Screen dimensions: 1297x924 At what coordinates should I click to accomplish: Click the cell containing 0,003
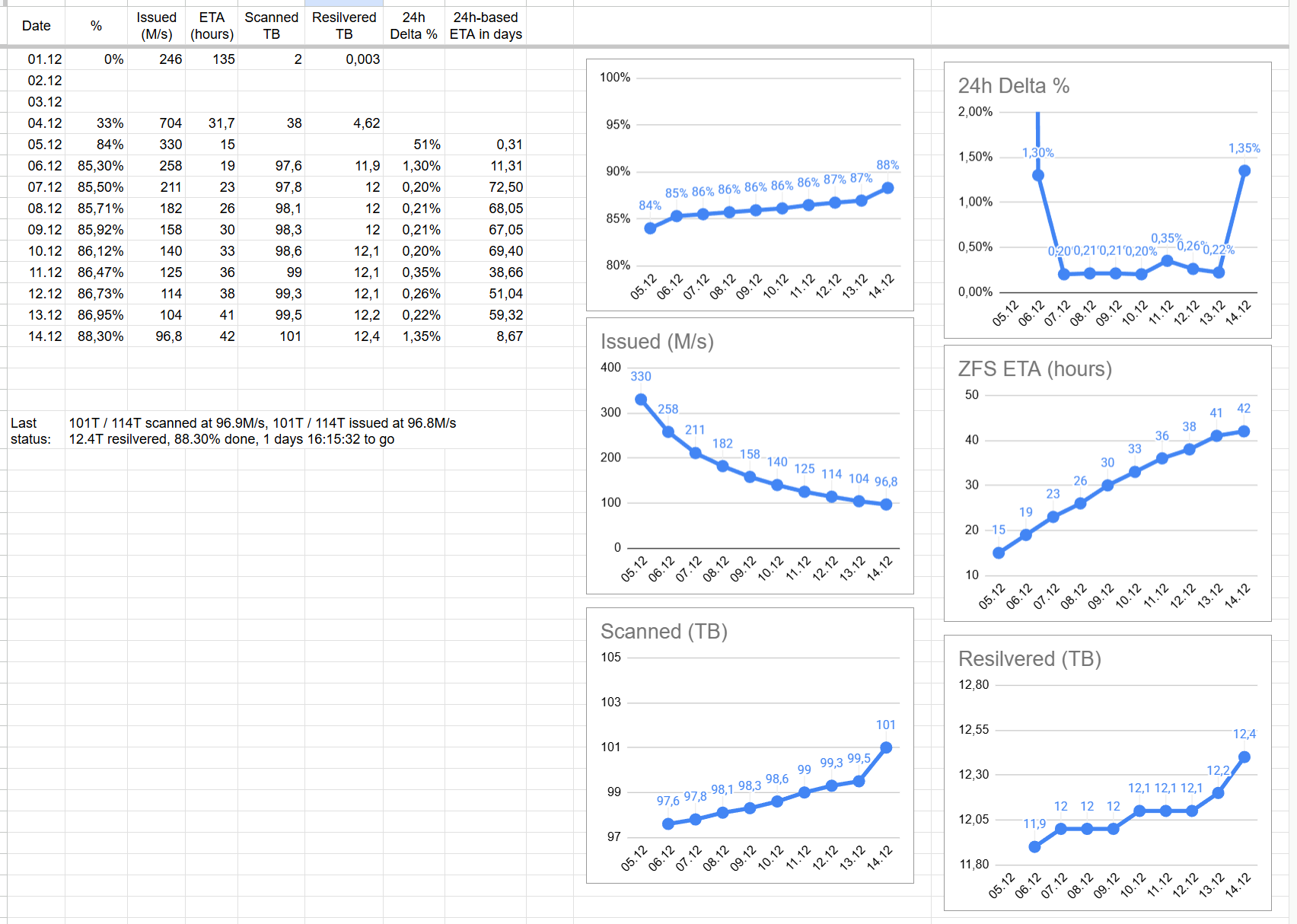(362, 59)
